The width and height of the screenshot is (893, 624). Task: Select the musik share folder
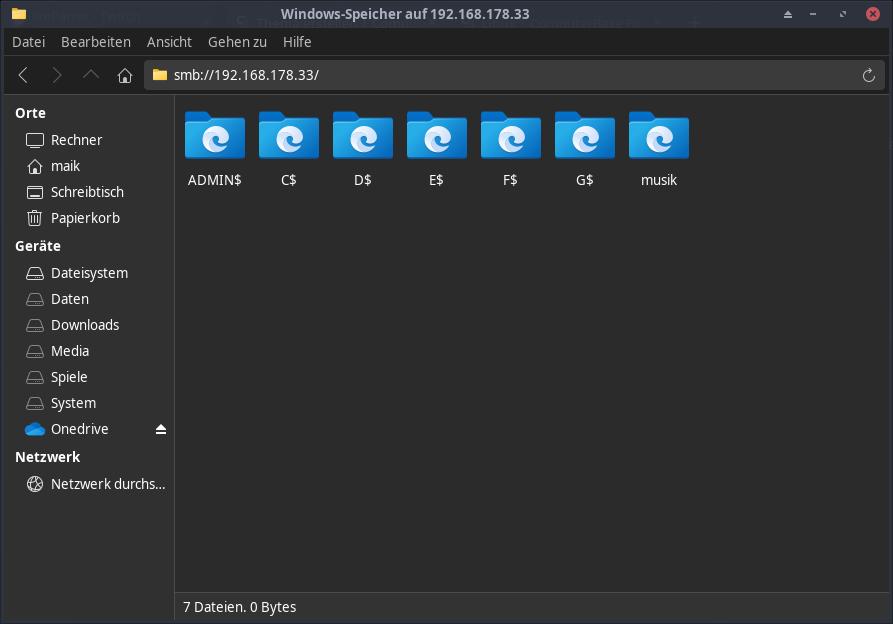(x=659, y=149)
